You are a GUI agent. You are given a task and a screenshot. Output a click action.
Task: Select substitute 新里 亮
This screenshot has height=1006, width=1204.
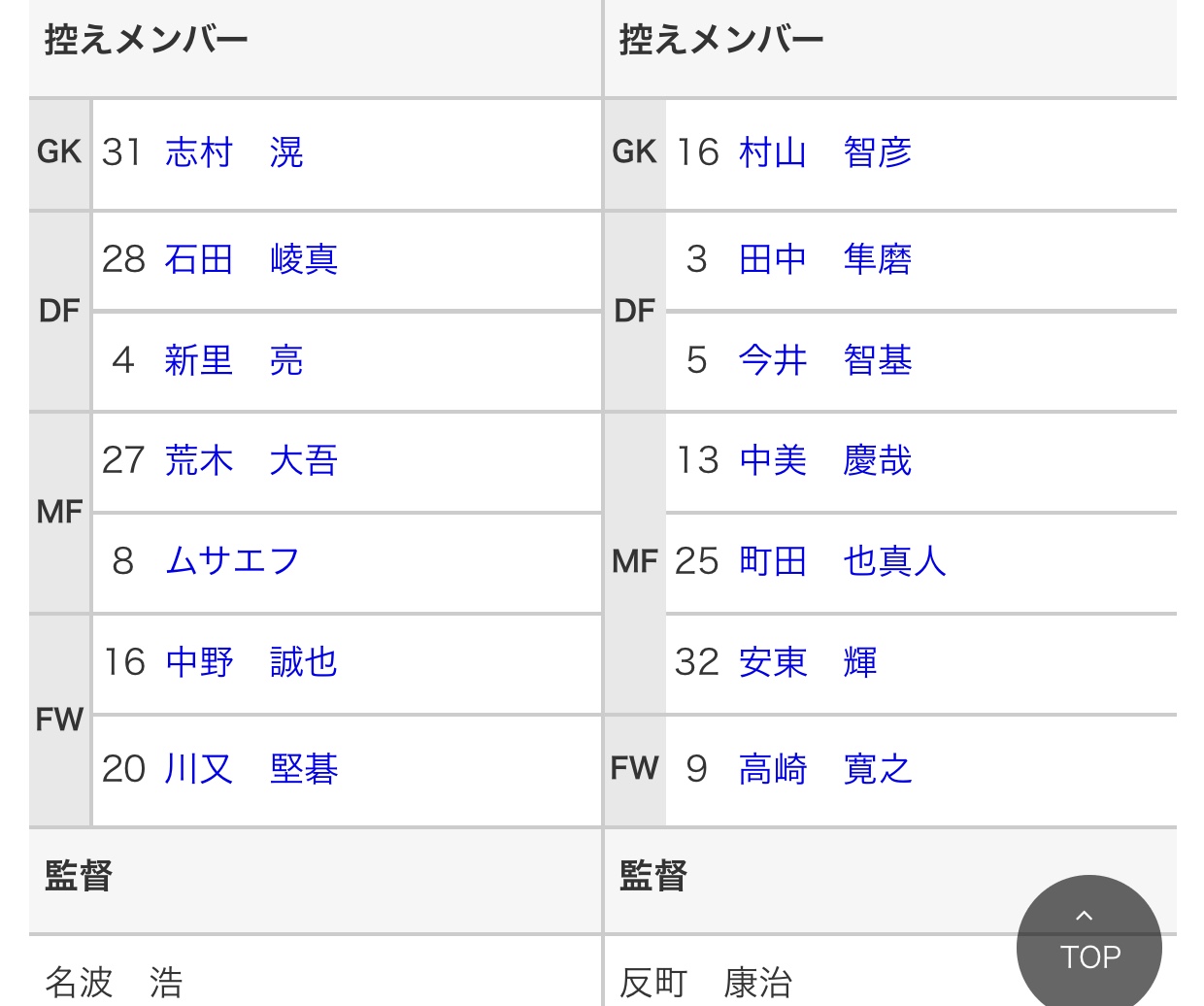click(234, 360)
